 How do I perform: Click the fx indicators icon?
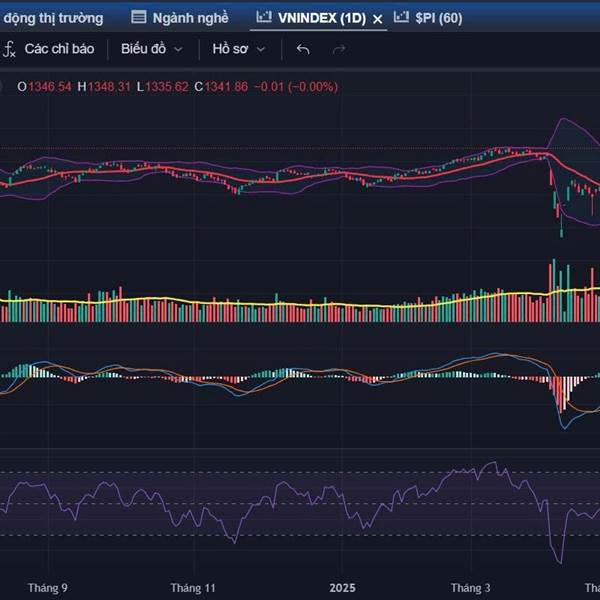pos(8,49)
